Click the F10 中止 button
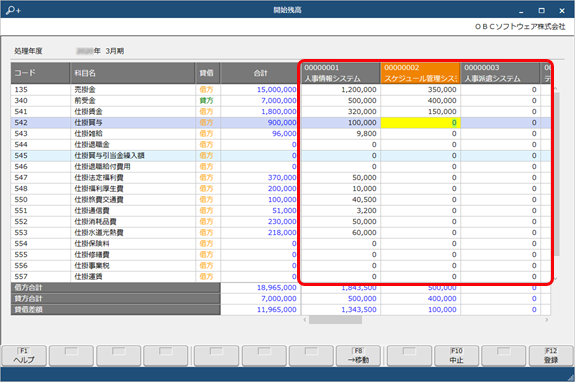 pos(457,356)
